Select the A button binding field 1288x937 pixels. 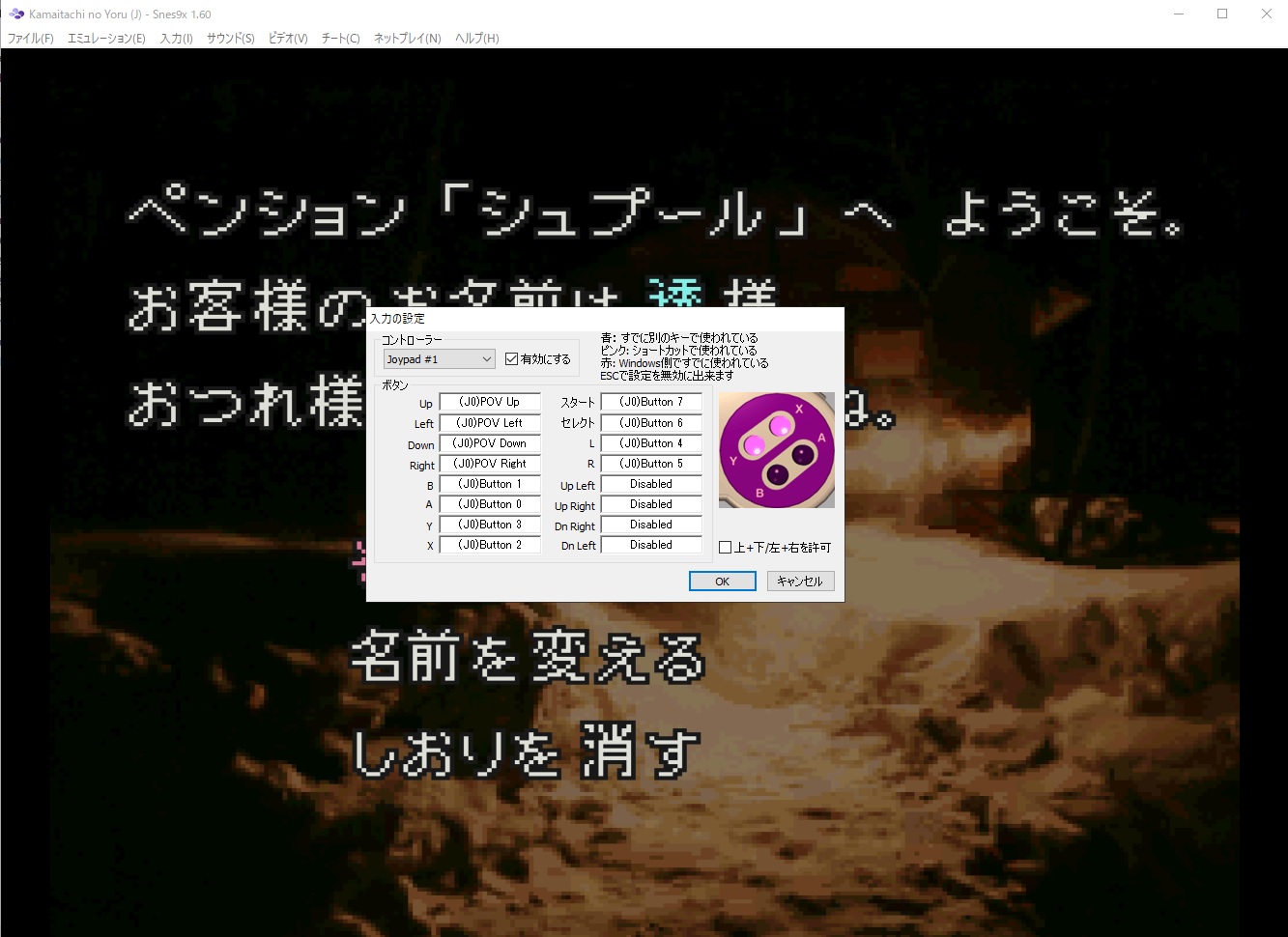(490, 504)
